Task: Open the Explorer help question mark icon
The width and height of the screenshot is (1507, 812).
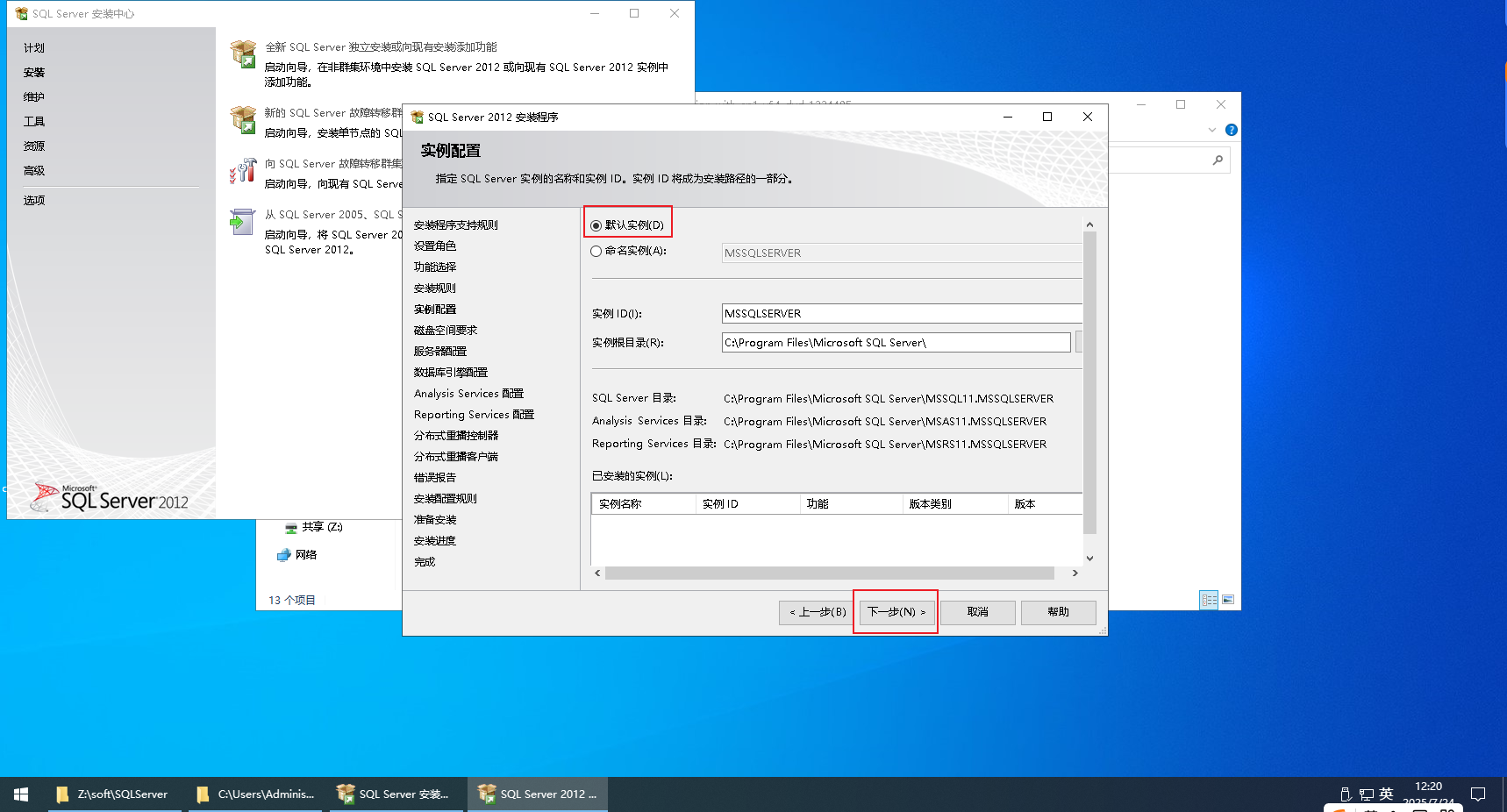Action: (x=1232, y=130)
